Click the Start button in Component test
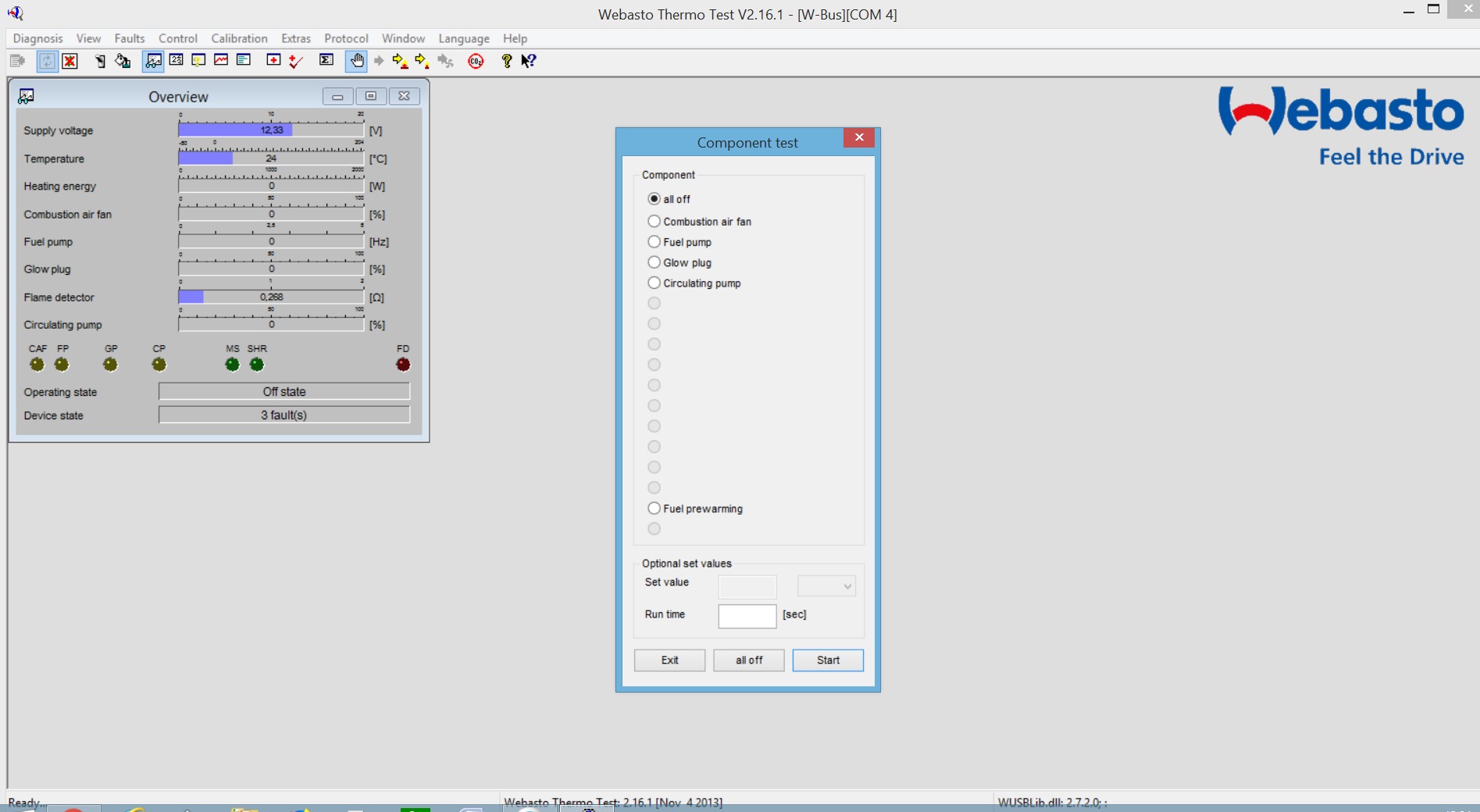Viewport: 1480px width, 812px height. coord(828,661)
